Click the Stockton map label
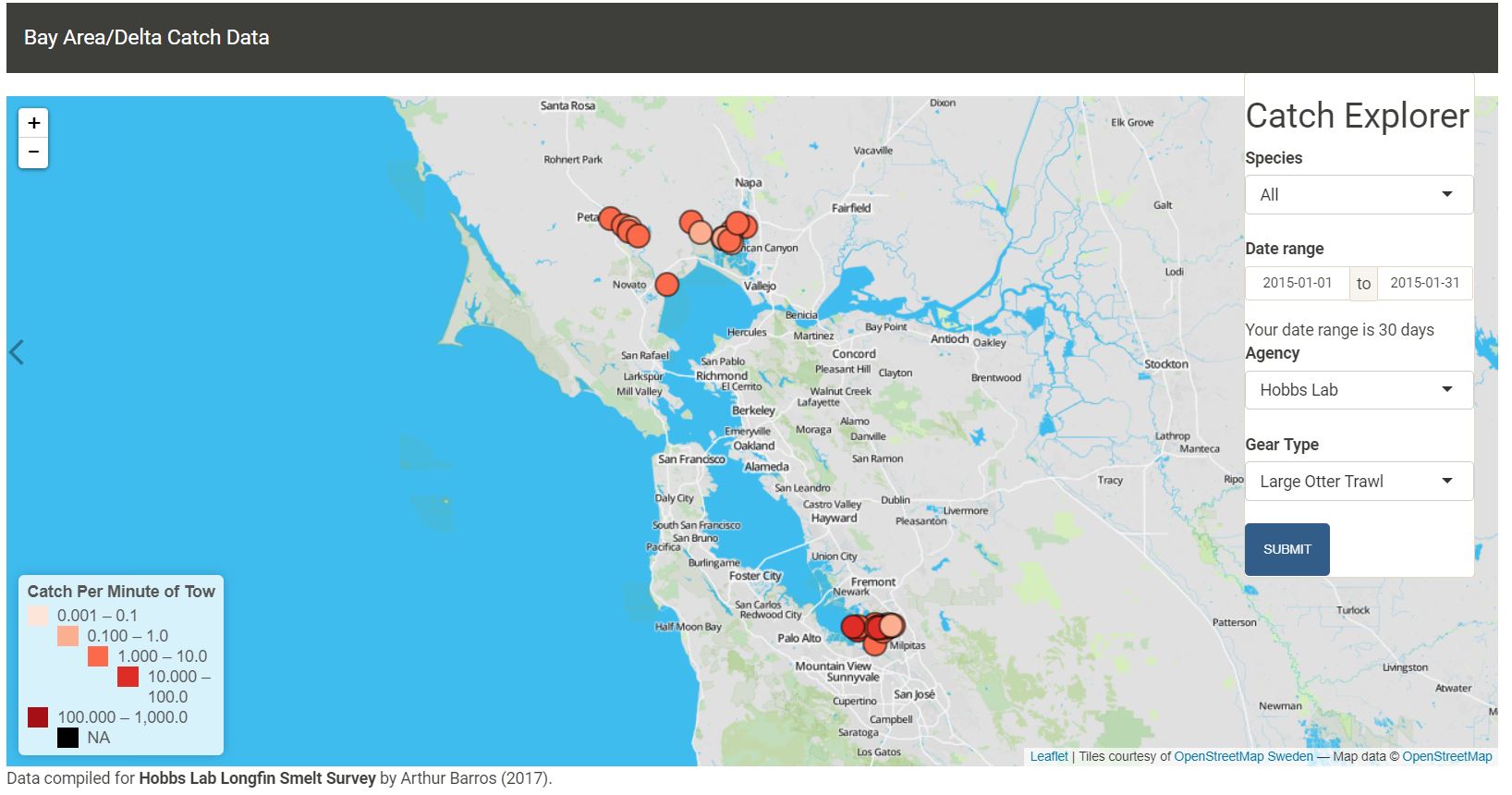This screenshot has width=1512, height=795. tap(1166, 364)
